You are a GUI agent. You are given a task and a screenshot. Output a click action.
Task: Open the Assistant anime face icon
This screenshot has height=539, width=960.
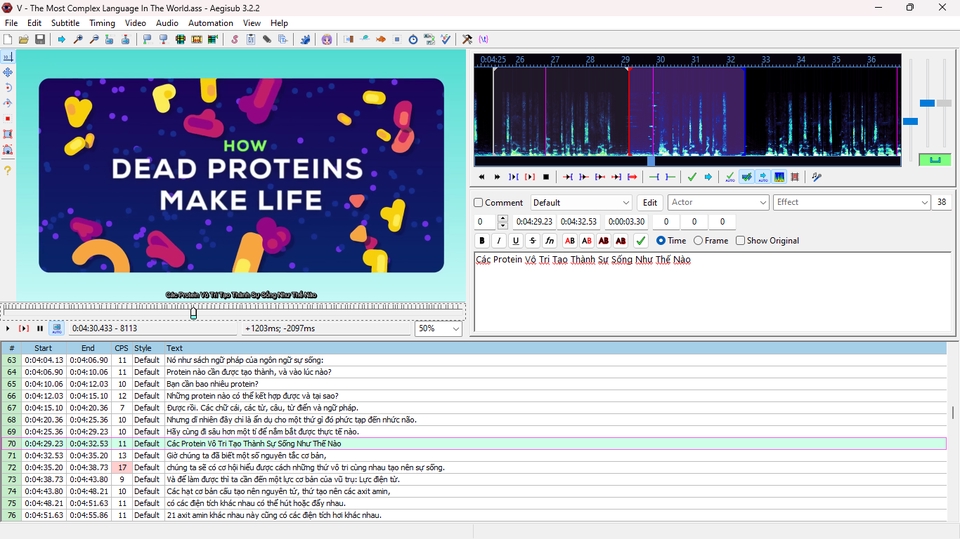[327, 39]
